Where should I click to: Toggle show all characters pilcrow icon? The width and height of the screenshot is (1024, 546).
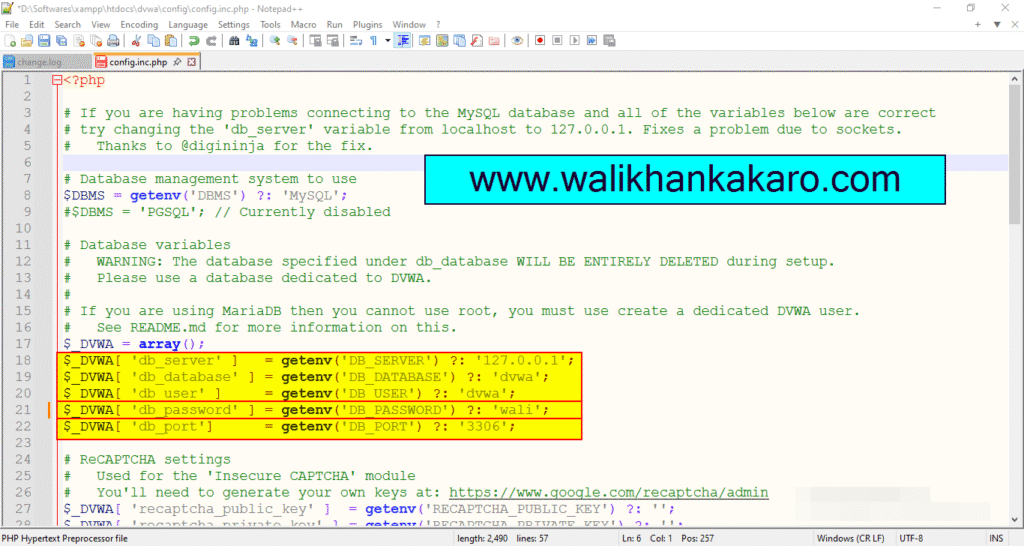[x=374, y=40]
